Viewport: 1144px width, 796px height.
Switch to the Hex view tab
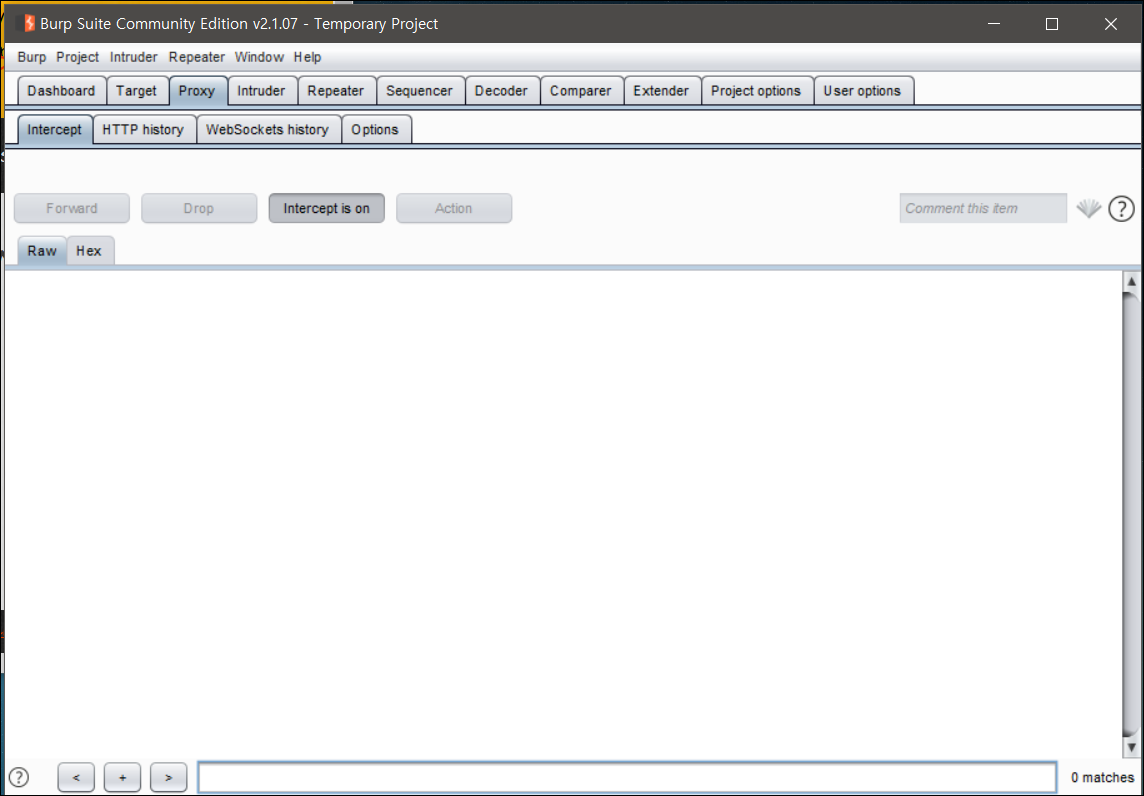[89, 250]
